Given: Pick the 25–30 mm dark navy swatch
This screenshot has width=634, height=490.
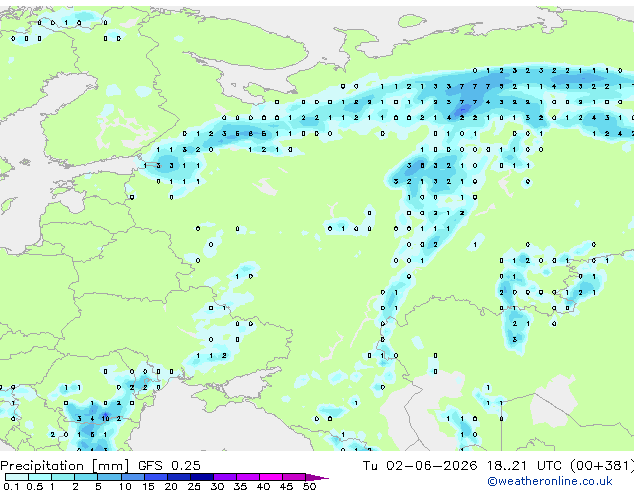Looking at the screenshot, I should (201, 477).
